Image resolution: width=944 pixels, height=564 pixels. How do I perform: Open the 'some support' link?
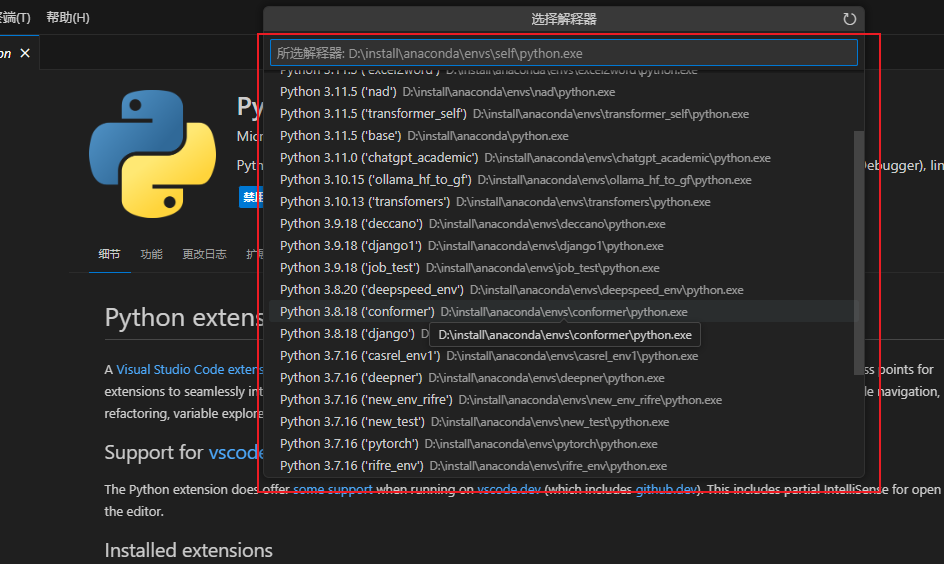(333, 489)
